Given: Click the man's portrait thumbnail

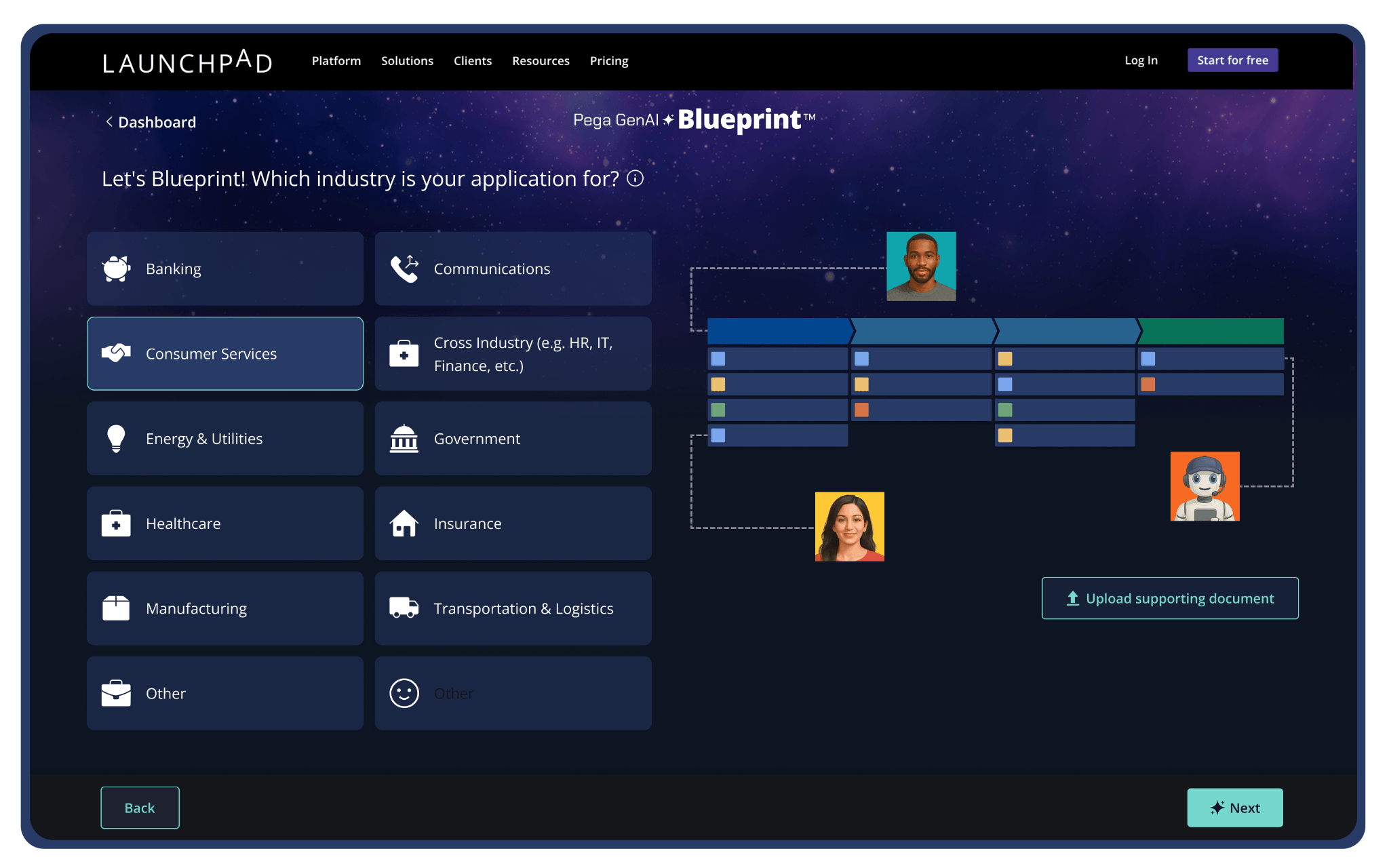Looking at the screenshot, I should [x=921, y=267].
